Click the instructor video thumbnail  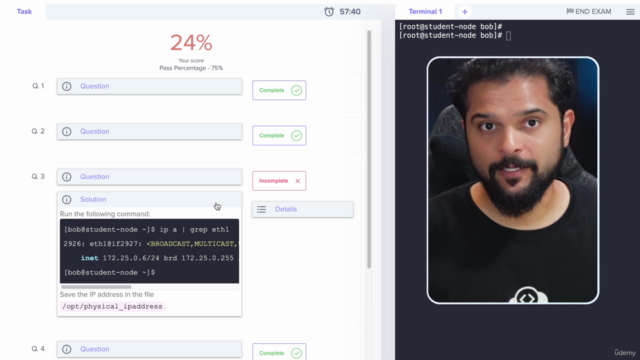pyautogui.click(x=513, y=180)
